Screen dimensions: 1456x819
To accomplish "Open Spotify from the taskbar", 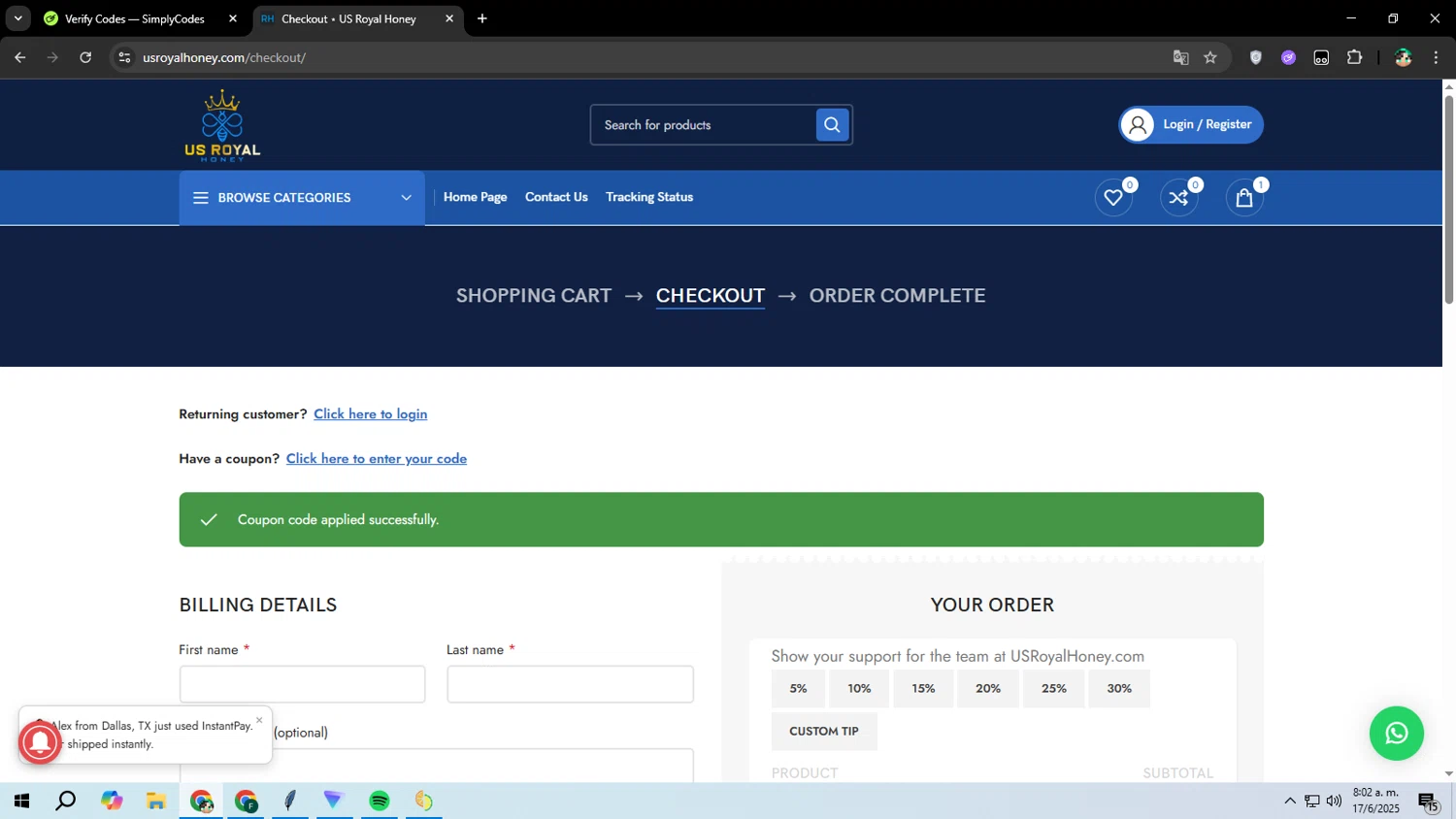I will [x=380, y=801].
